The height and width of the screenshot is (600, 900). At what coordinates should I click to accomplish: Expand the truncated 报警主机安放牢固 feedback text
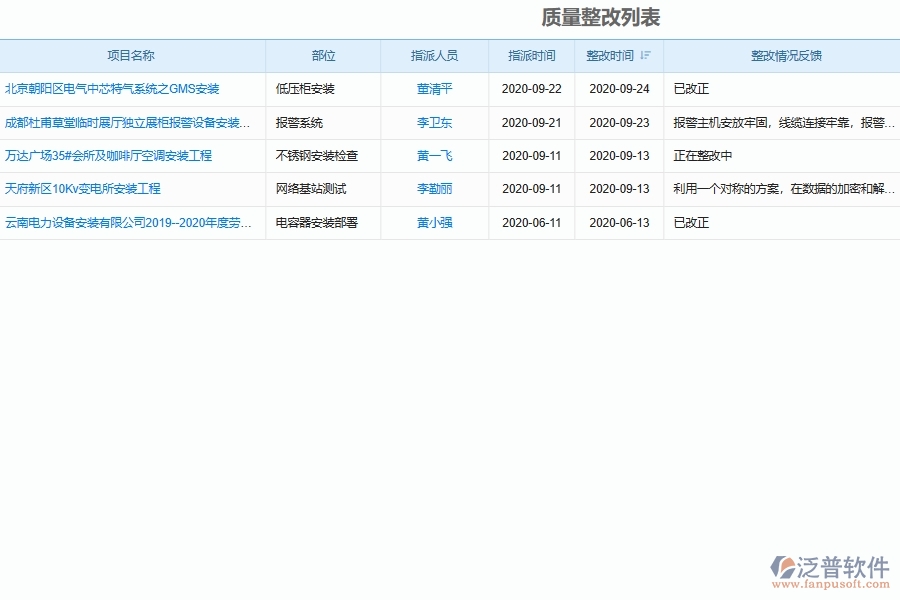pos(786,122)
